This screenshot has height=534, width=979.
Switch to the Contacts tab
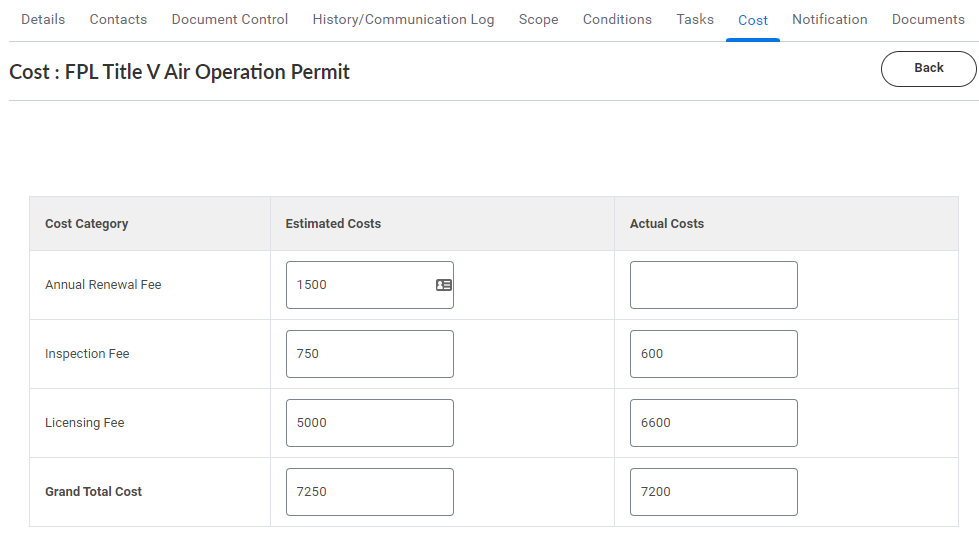click(x=118, y=19)
